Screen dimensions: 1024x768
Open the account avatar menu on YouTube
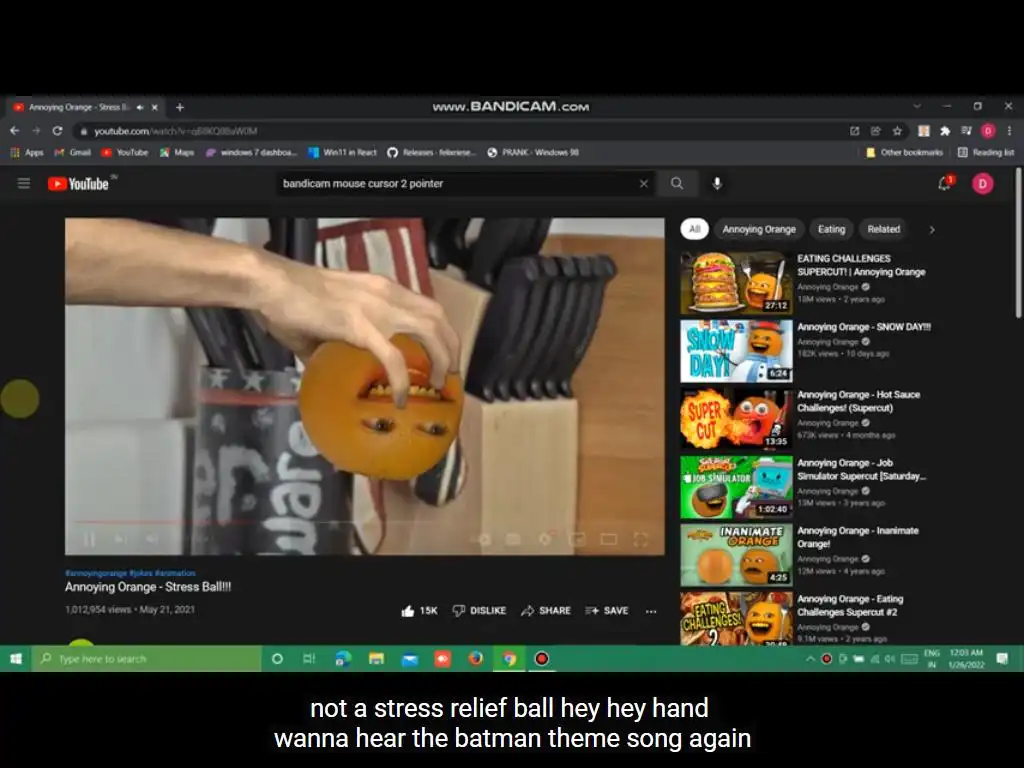[x=983, y=184]
